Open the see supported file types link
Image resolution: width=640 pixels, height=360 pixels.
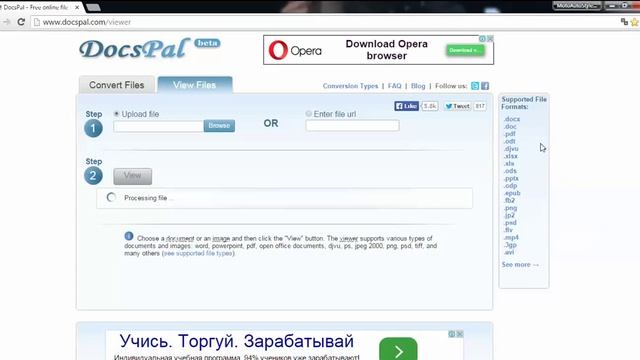tap(198, 253)
